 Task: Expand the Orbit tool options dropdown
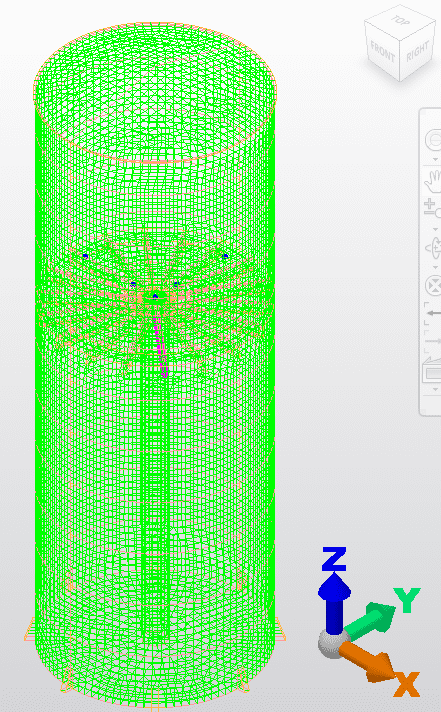[435, 266]
